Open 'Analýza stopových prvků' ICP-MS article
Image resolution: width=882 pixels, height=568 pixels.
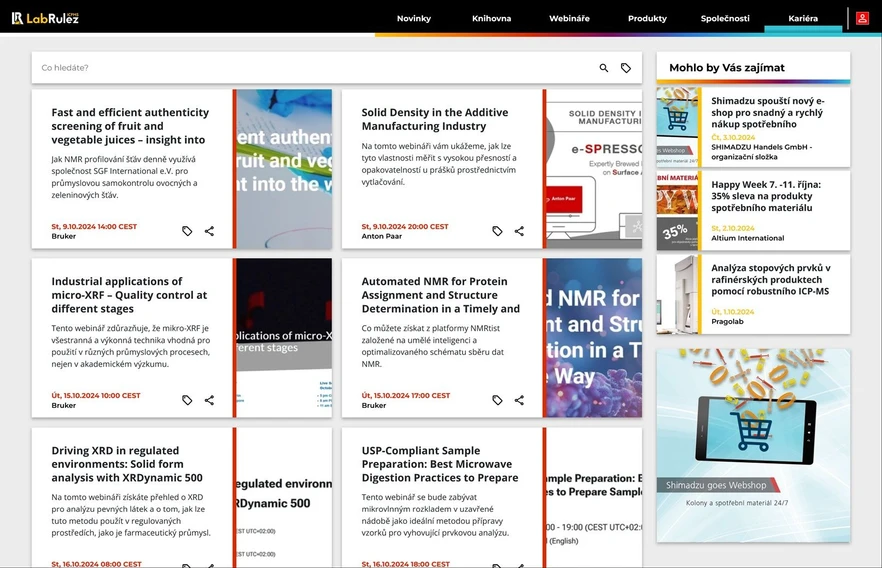771,280
